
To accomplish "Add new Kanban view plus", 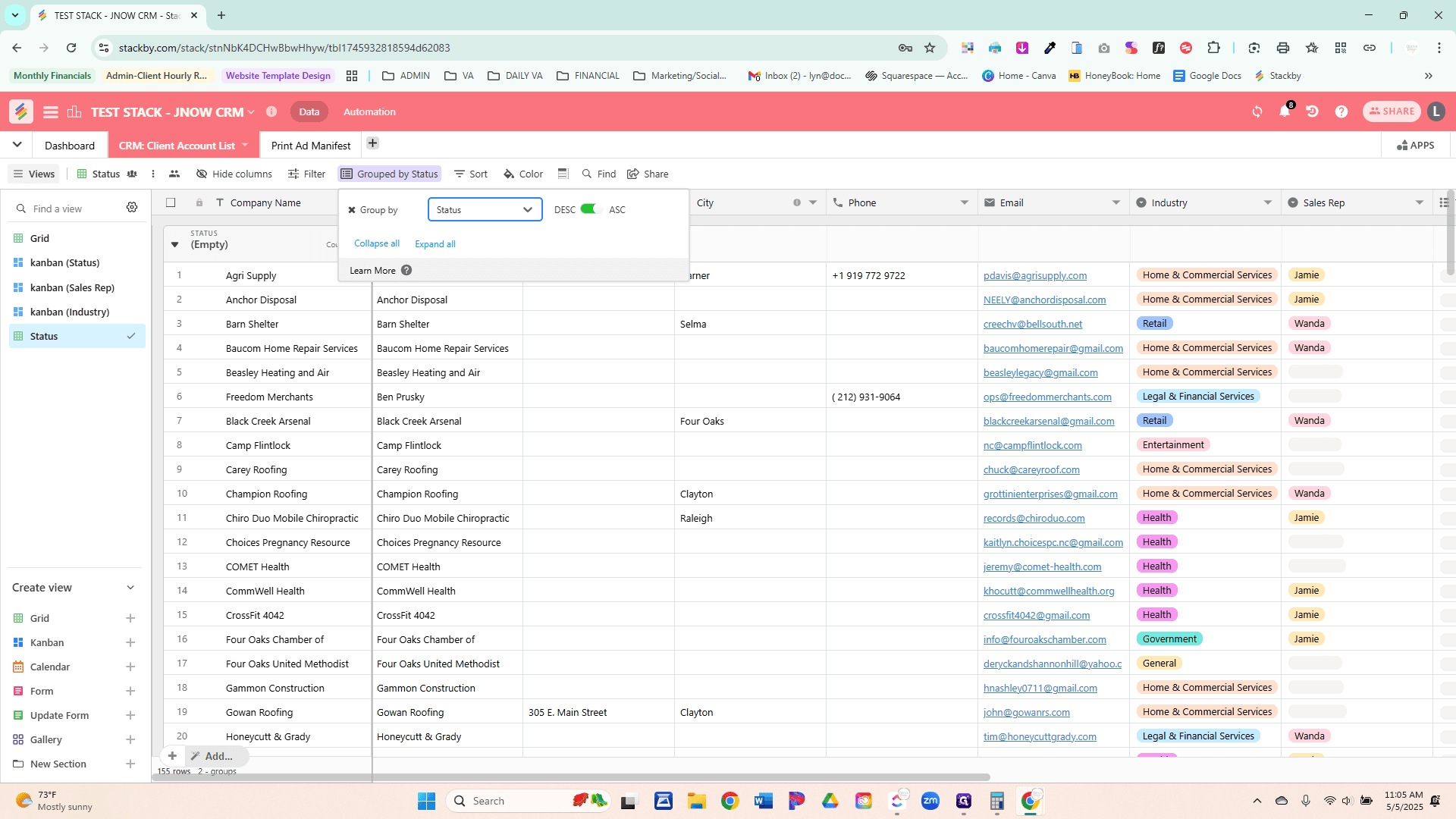I will [x=130, y=642].
